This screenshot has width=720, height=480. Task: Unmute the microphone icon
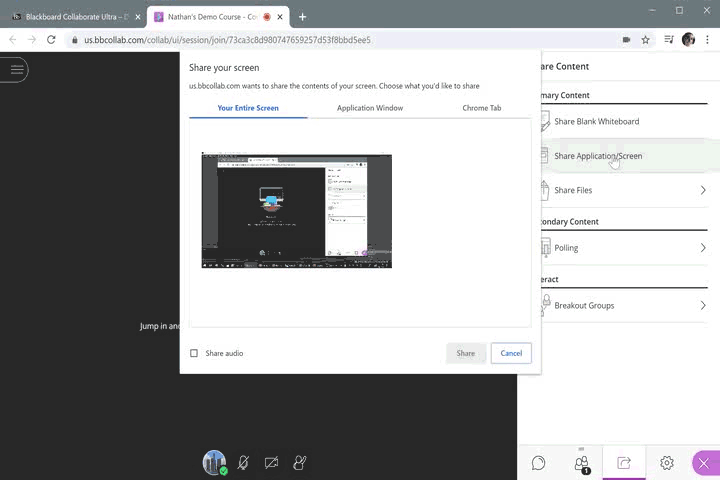243,463
